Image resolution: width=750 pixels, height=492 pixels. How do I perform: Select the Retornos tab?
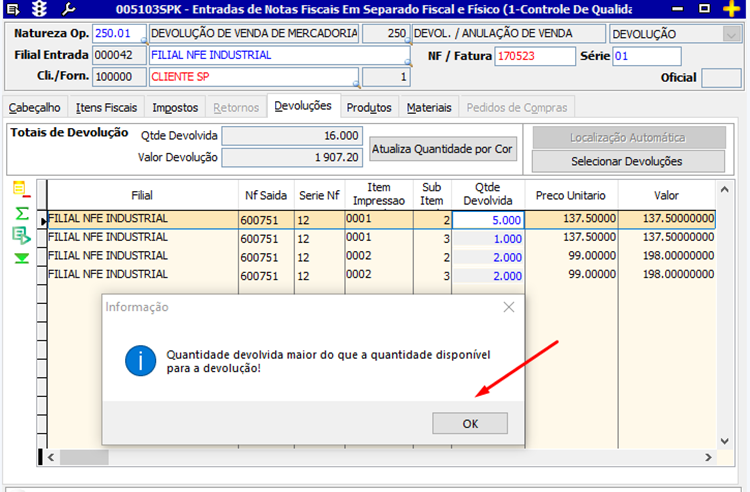(236, 108)
